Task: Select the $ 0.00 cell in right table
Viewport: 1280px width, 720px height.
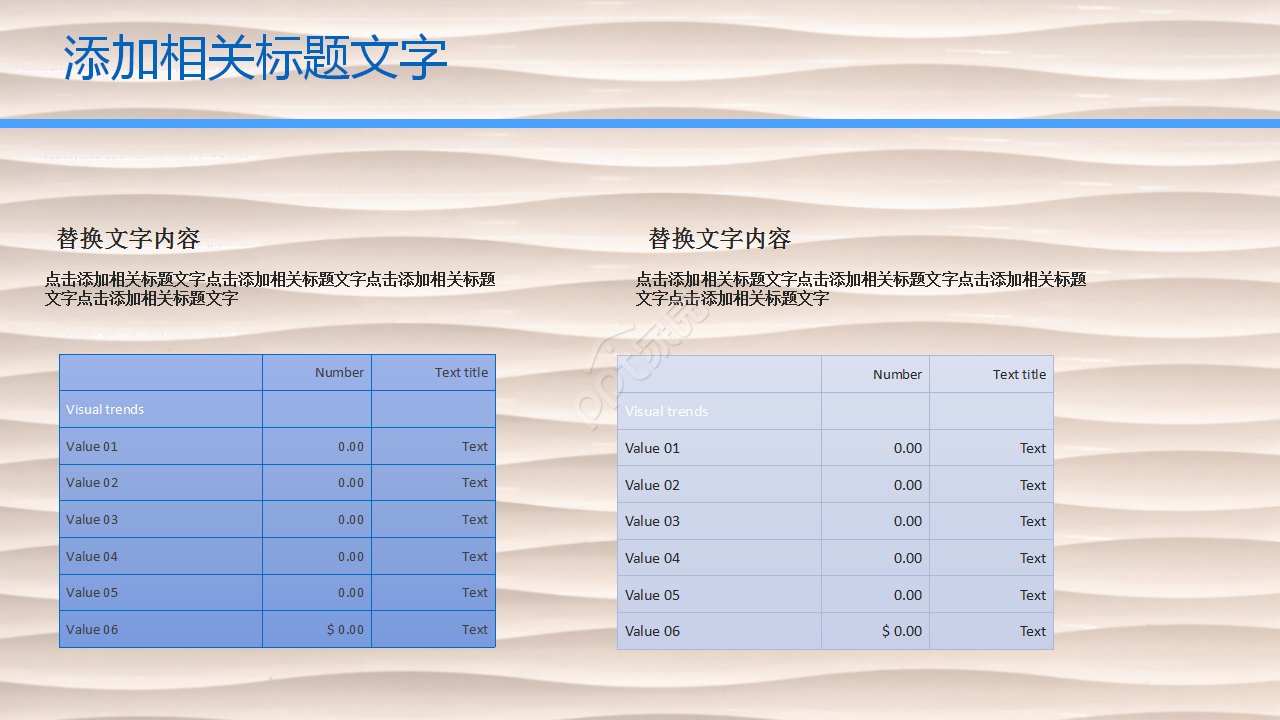Action: tap(903, 631)
